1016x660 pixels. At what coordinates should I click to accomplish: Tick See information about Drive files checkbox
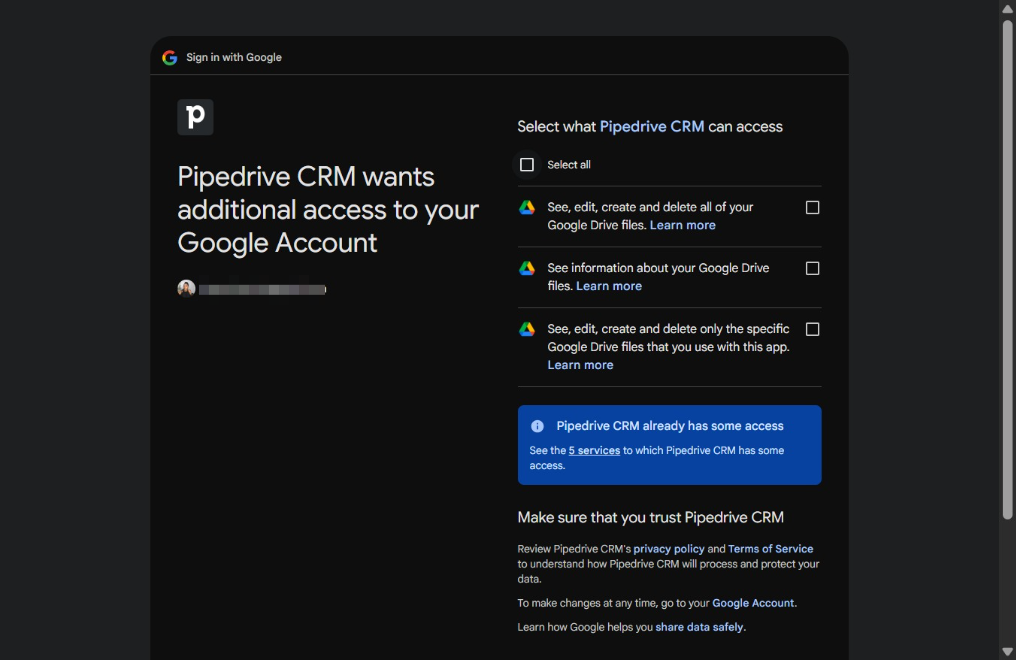812,268
